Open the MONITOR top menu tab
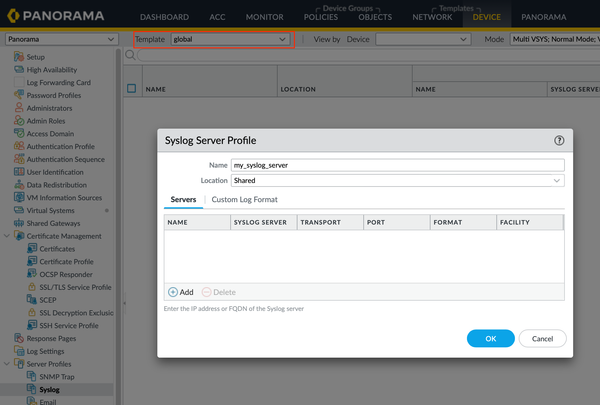This screenshot has height=405, width=600. click(264, 17)
